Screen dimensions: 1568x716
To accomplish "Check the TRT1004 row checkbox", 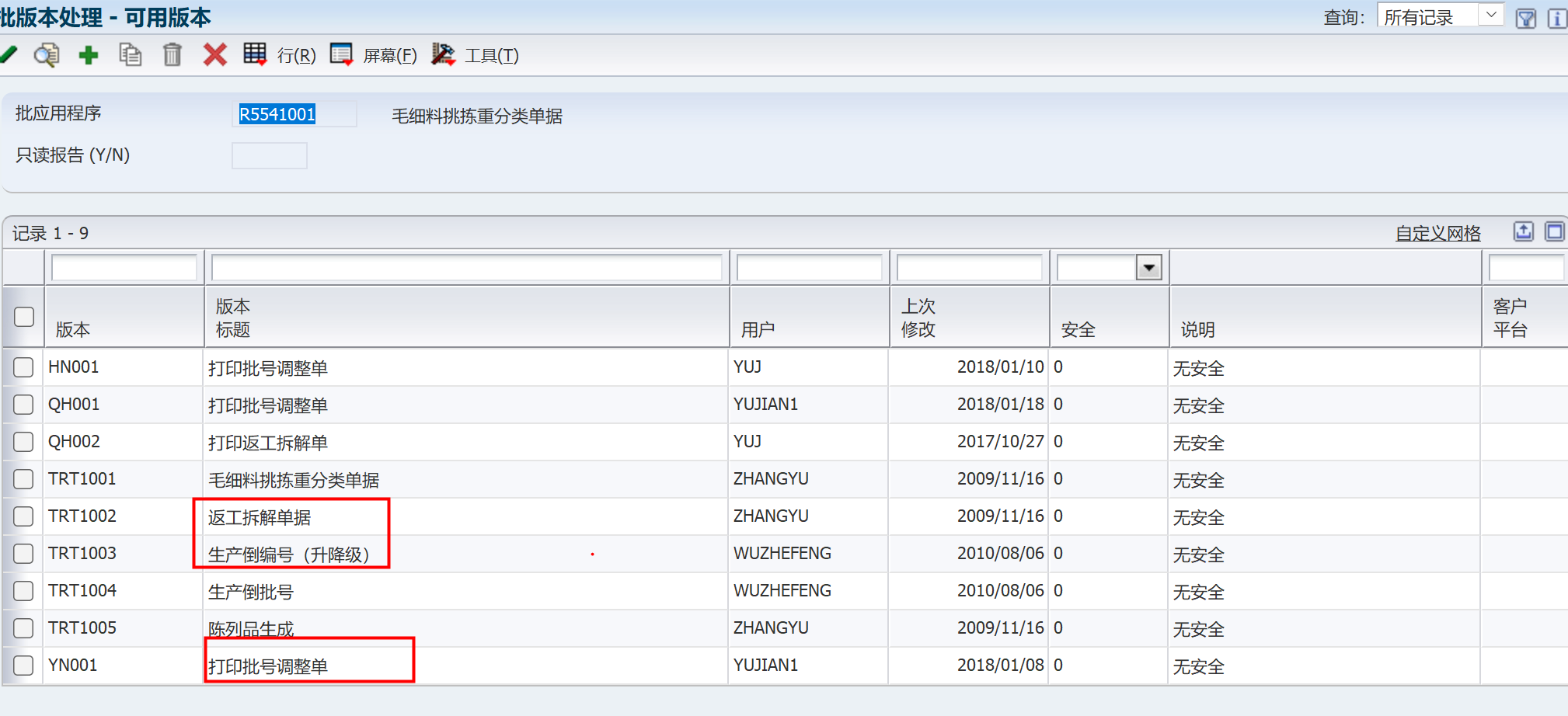I will [23, 591].
